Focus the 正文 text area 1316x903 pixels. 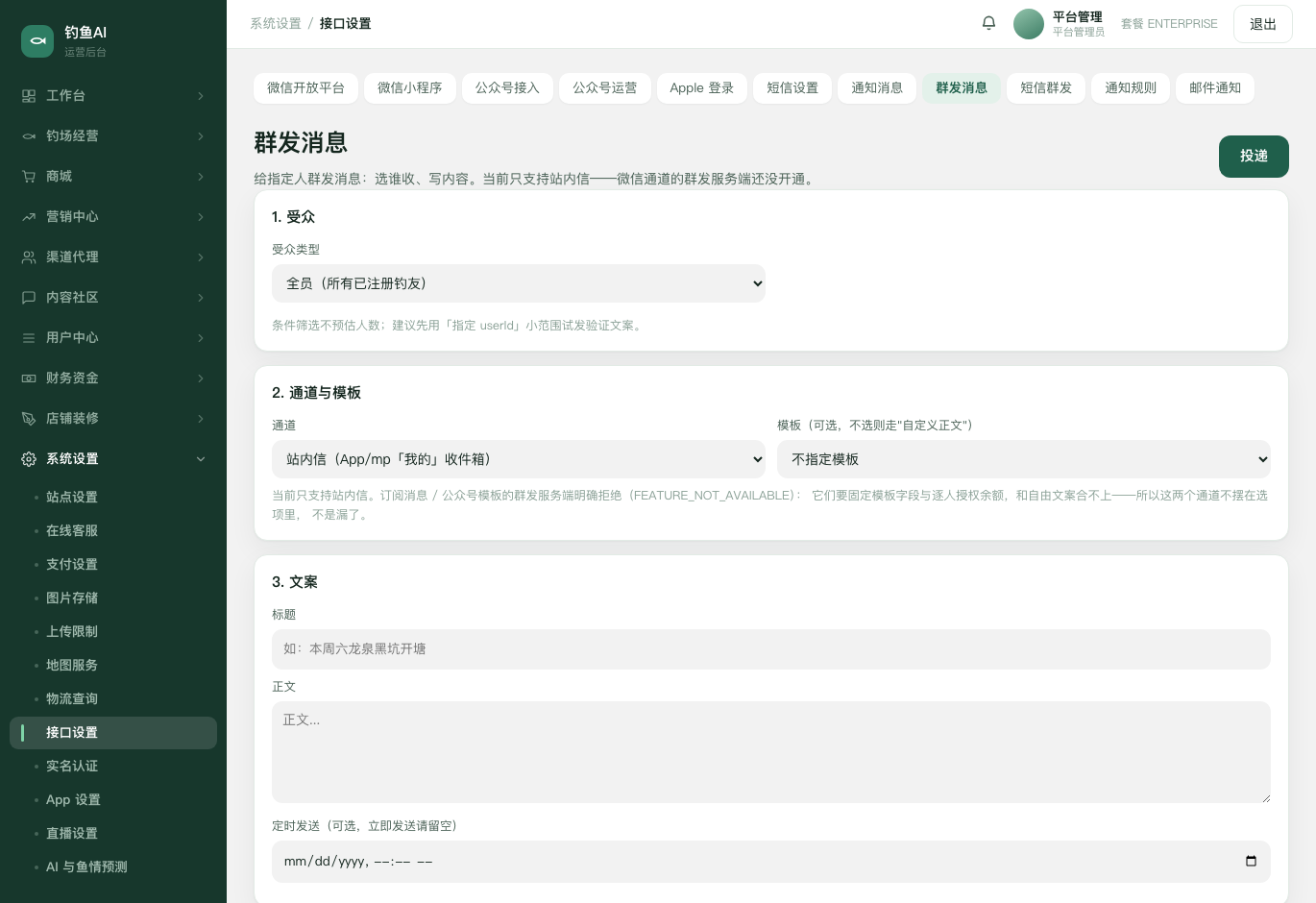[771, 752]
